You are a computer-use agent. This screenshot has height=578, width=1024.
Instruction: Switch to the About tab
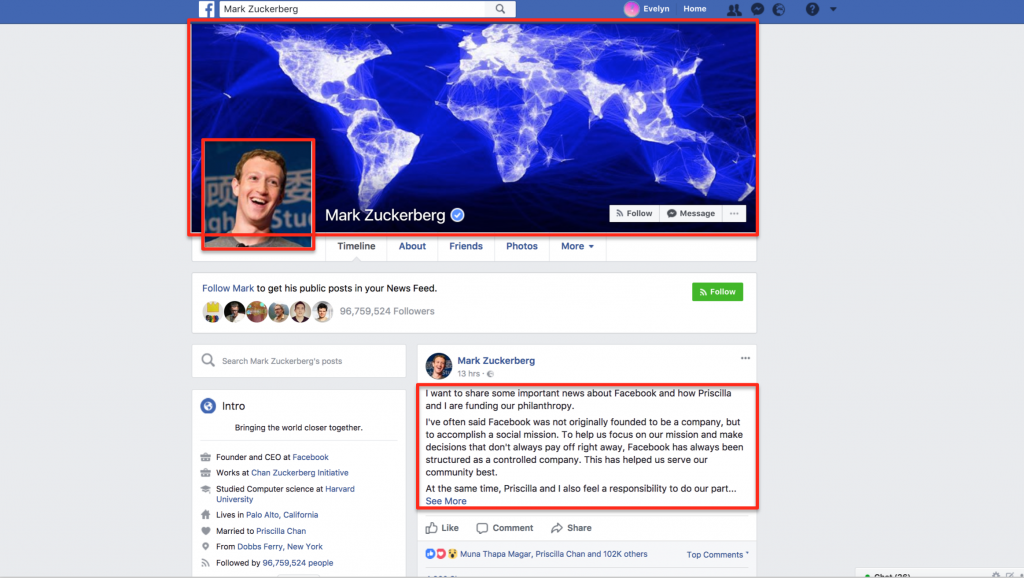coord(412,246)
